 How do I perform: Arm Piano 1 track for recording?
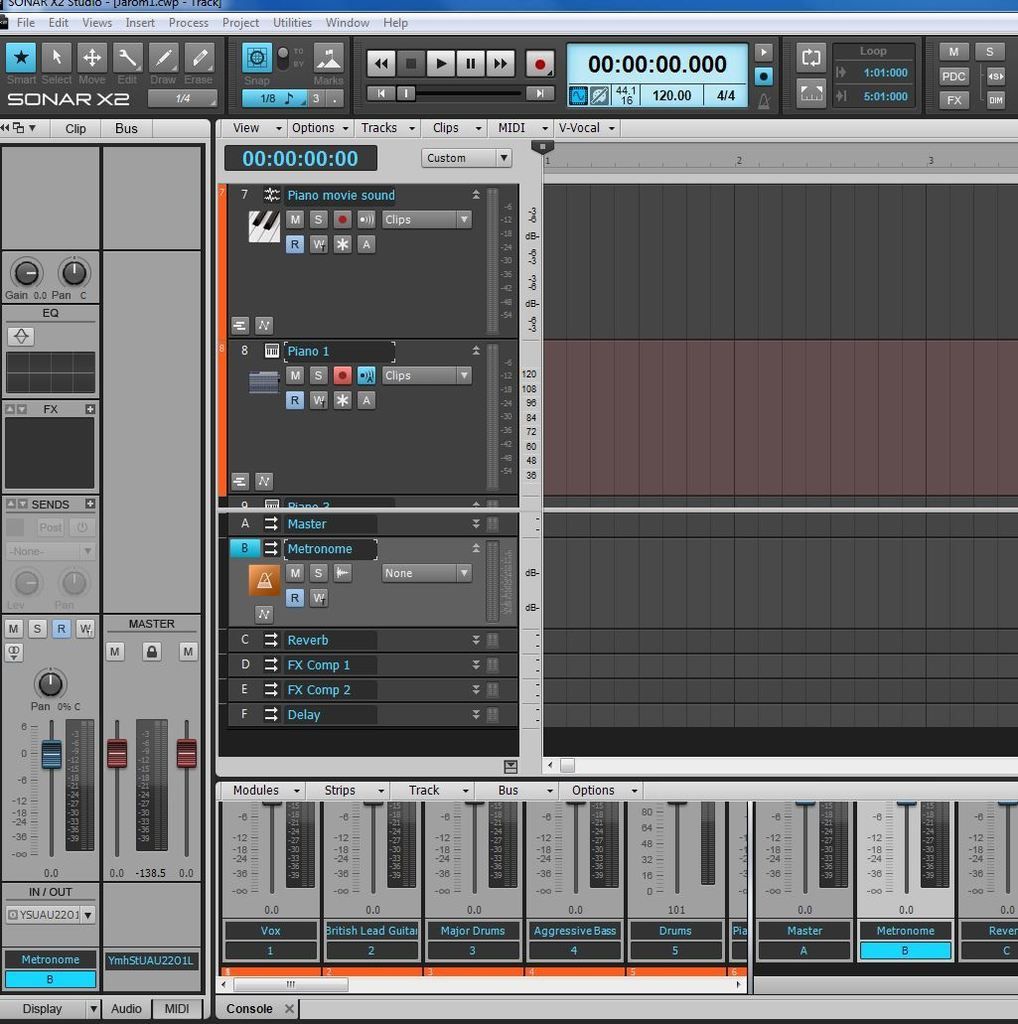[342, 375]
